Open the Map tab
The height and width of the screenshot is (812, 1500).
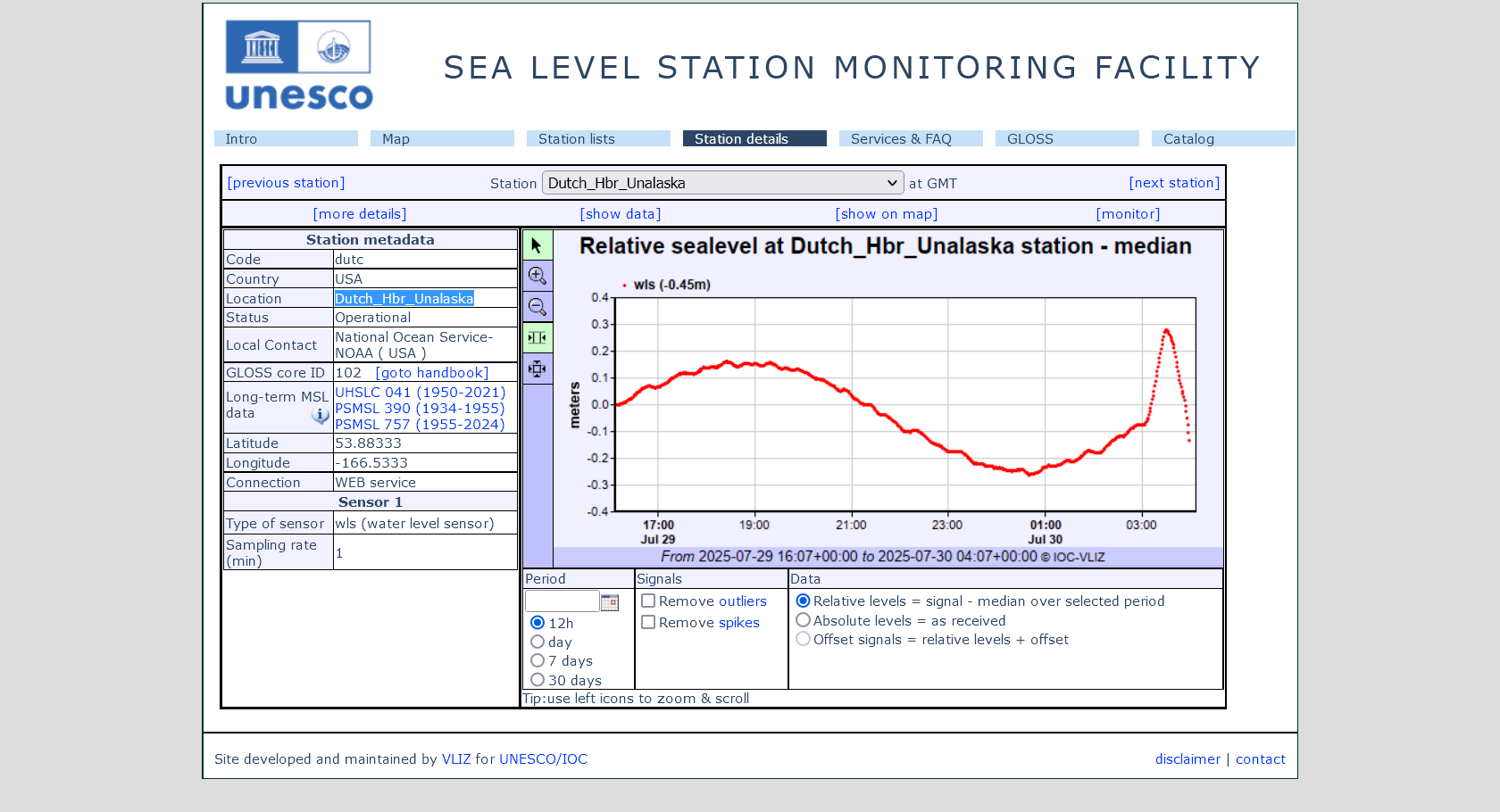pos(442,138)
